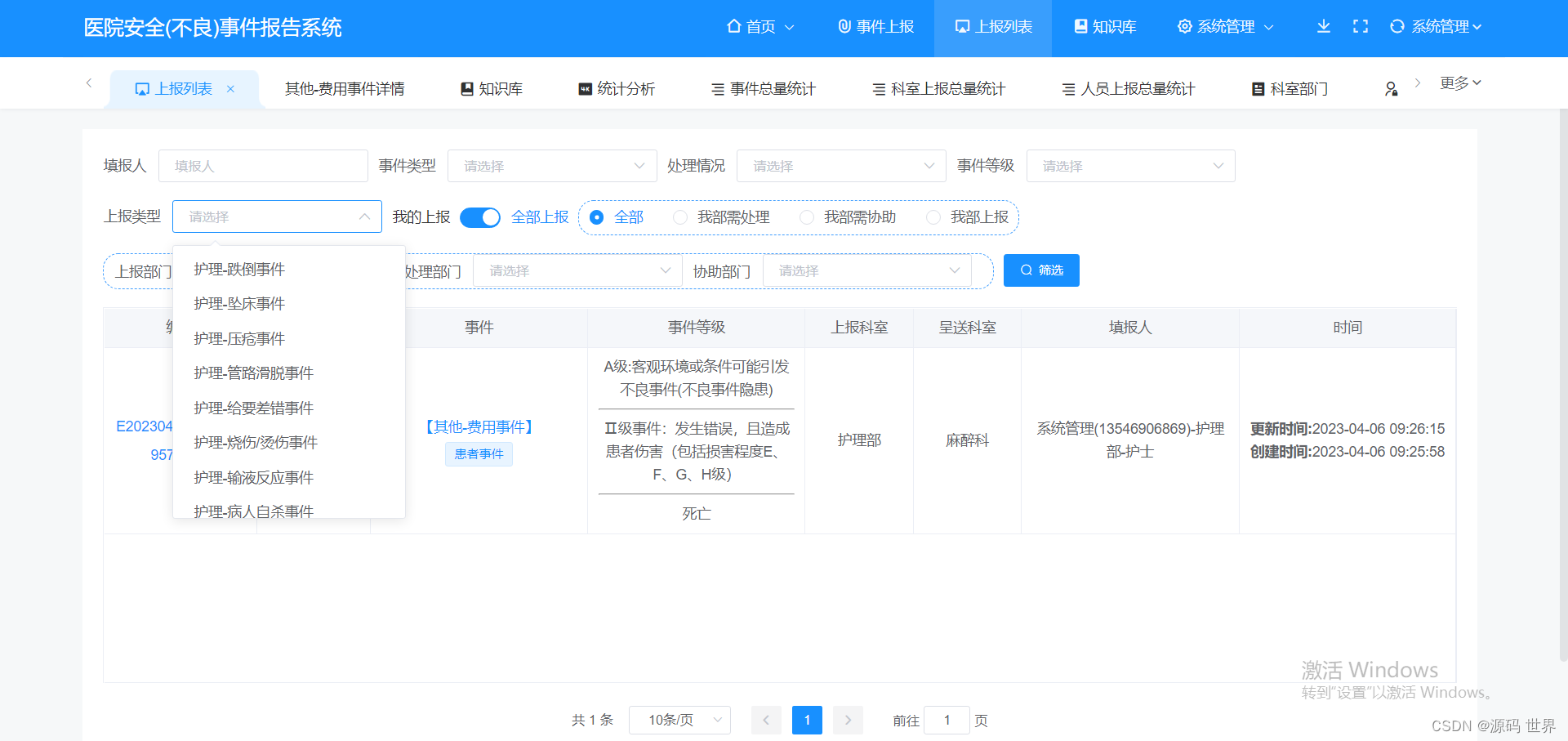Choose 护理-压疮事件 from the list
The width and height of the screenshot is (1568, 741).
pyautogui.click(x=289, y=338)
